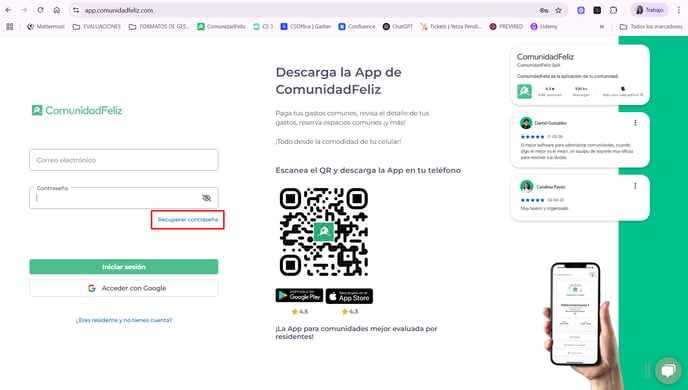
Task: View site information icon in address bar
Action: pos(76,10)
